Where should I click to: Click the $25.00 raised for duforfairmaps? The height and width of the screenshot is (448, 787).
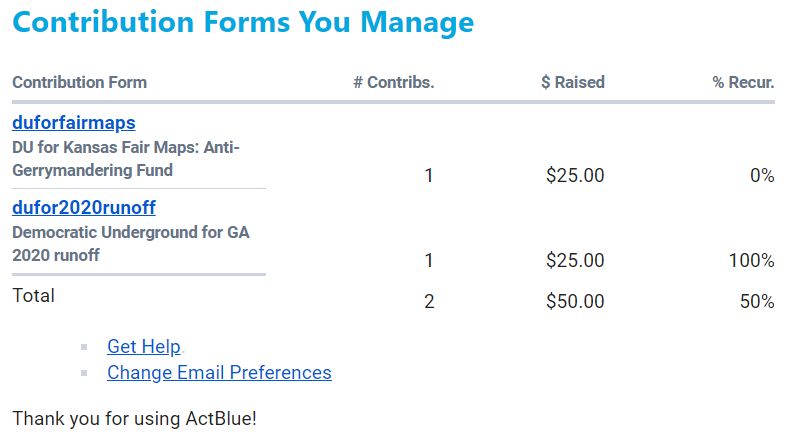click(575, 176)
